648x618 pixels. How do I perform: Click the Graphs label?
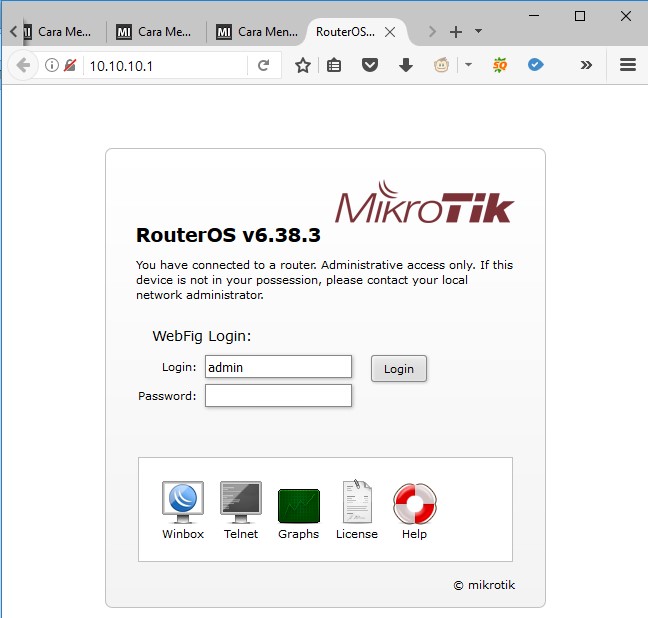(x=298, y=534)
